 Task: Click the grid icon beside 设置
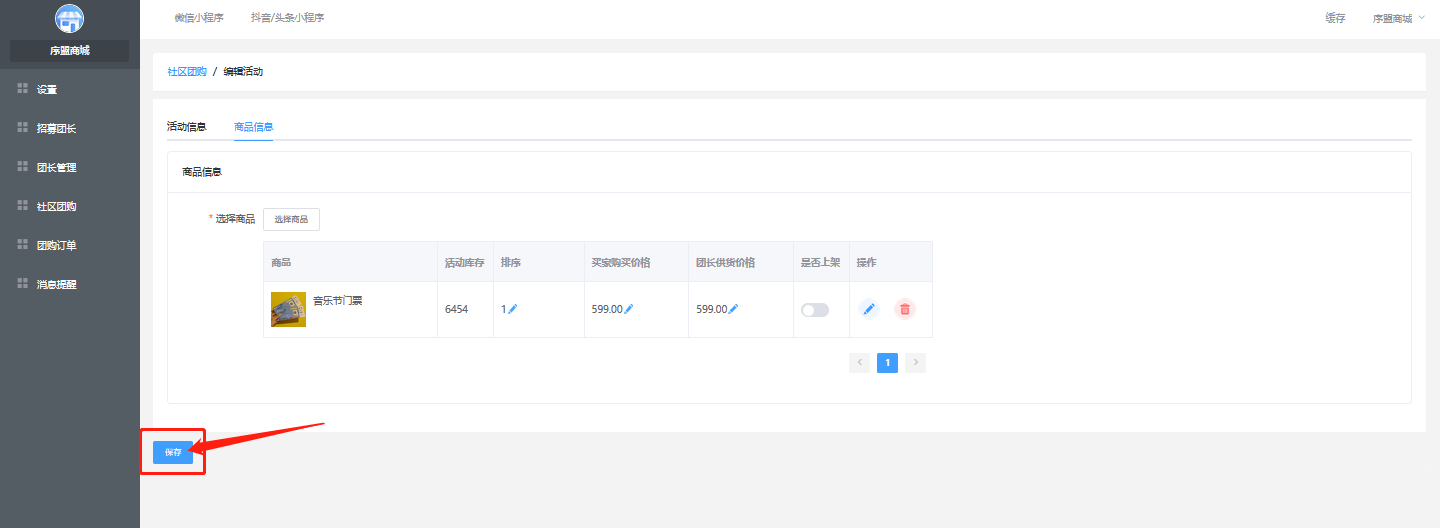coord(22,89)
